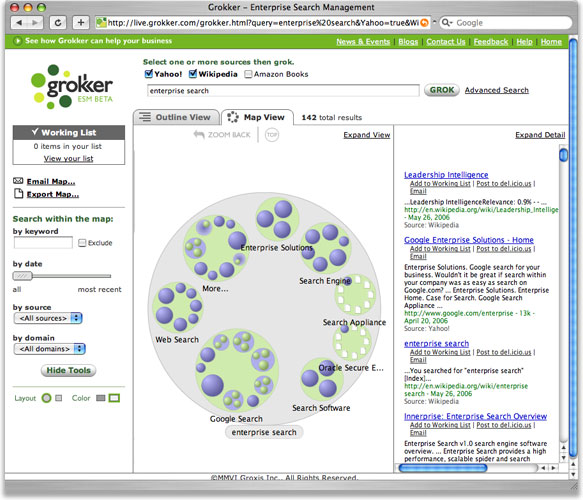Click the GROK search button
Viewport: 583px width, 500px height.
pos(442,90)
